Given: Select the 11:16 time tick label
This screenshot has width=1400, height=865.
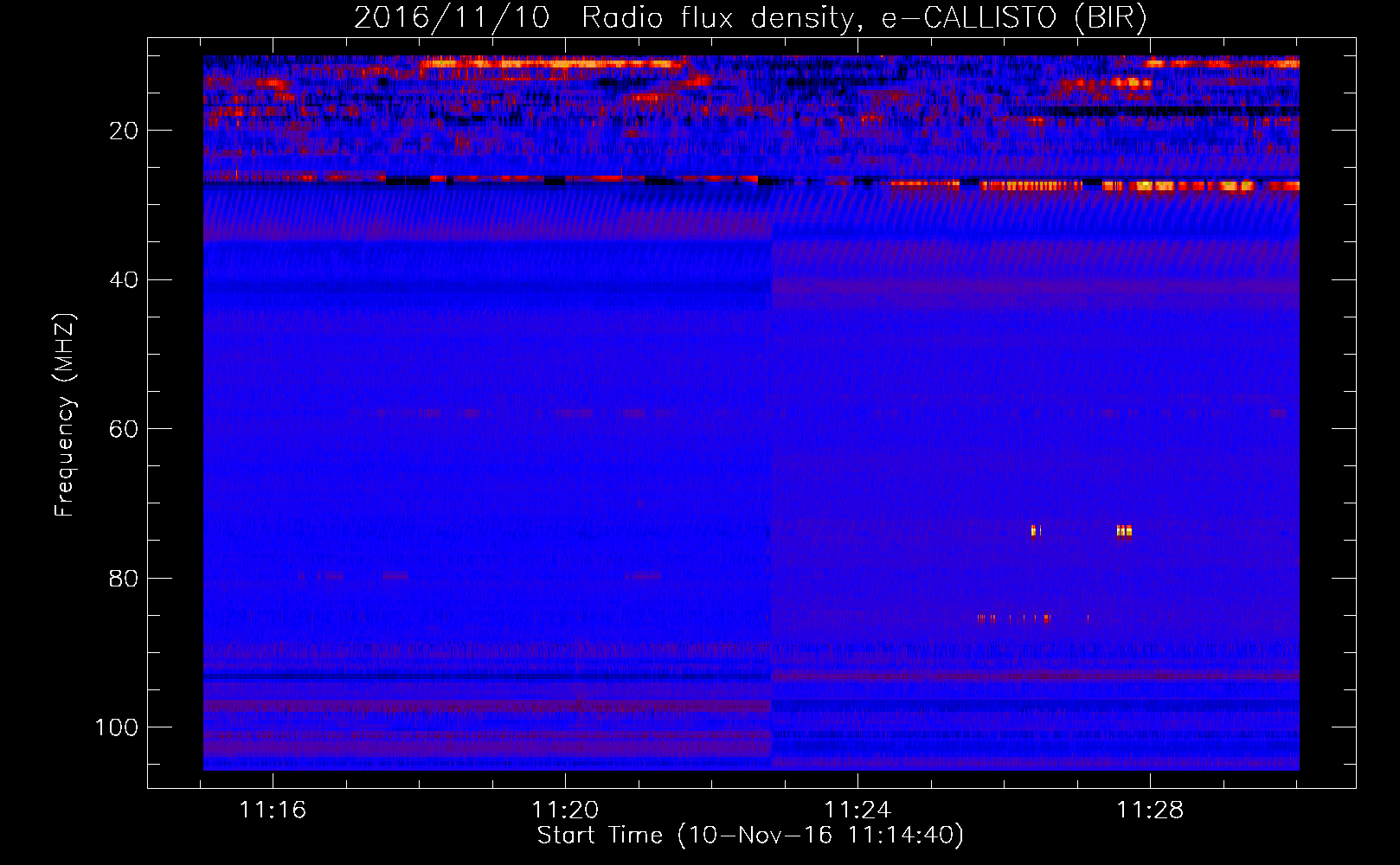Looking at the screenshot, I should pos(273,811).
